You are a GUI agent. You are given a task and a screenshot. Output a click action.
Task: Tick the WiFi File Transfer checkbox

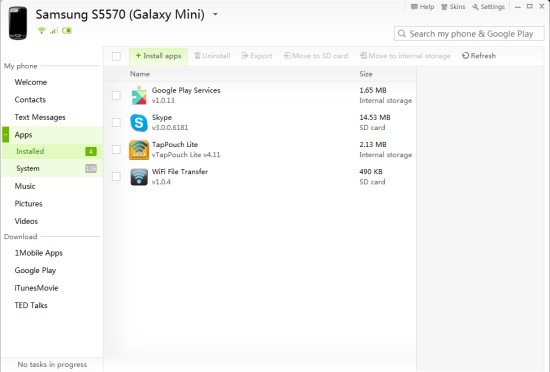[x=116, y=176]
